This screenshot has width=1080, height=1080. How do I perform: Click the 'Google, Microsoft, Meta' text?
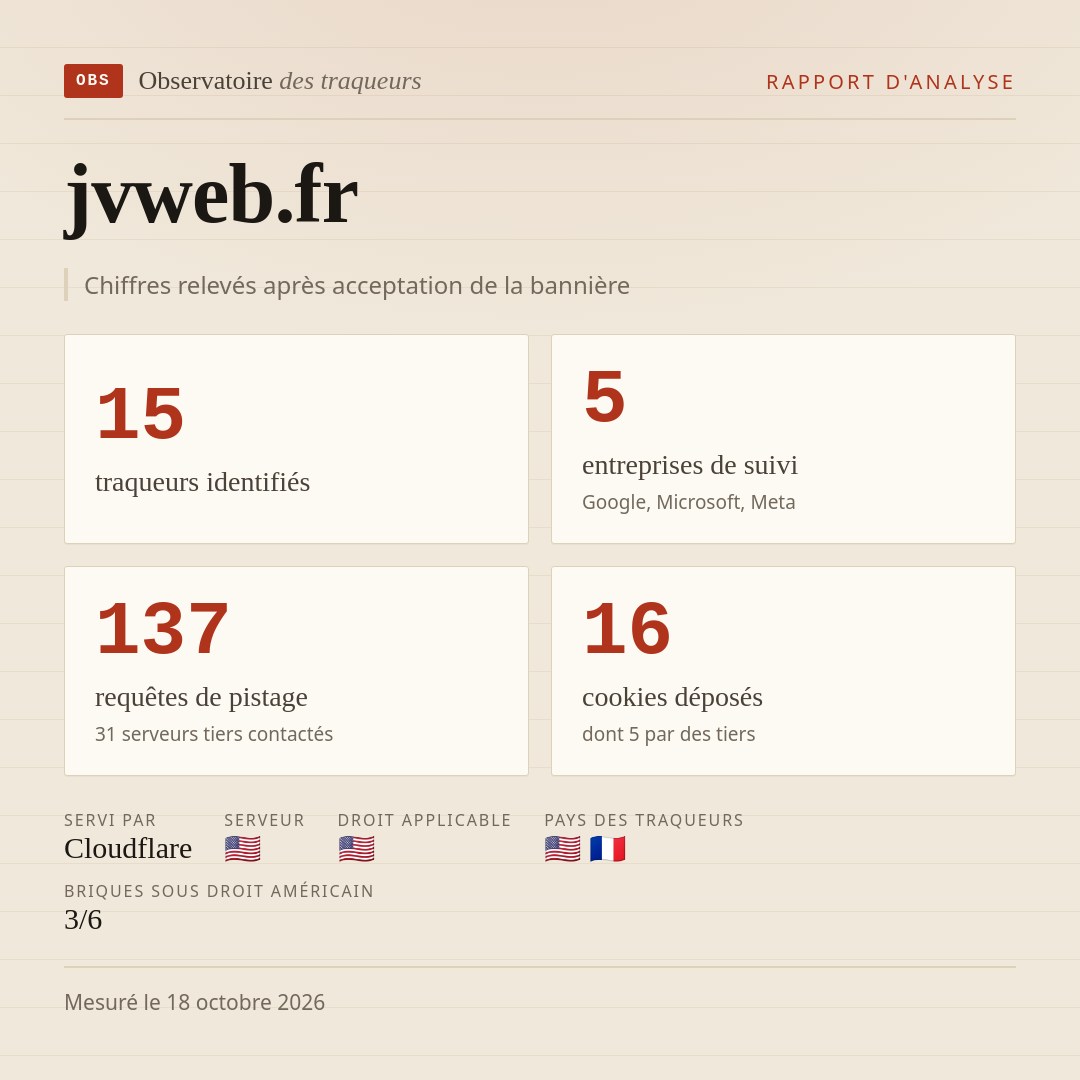click(689, 502)
